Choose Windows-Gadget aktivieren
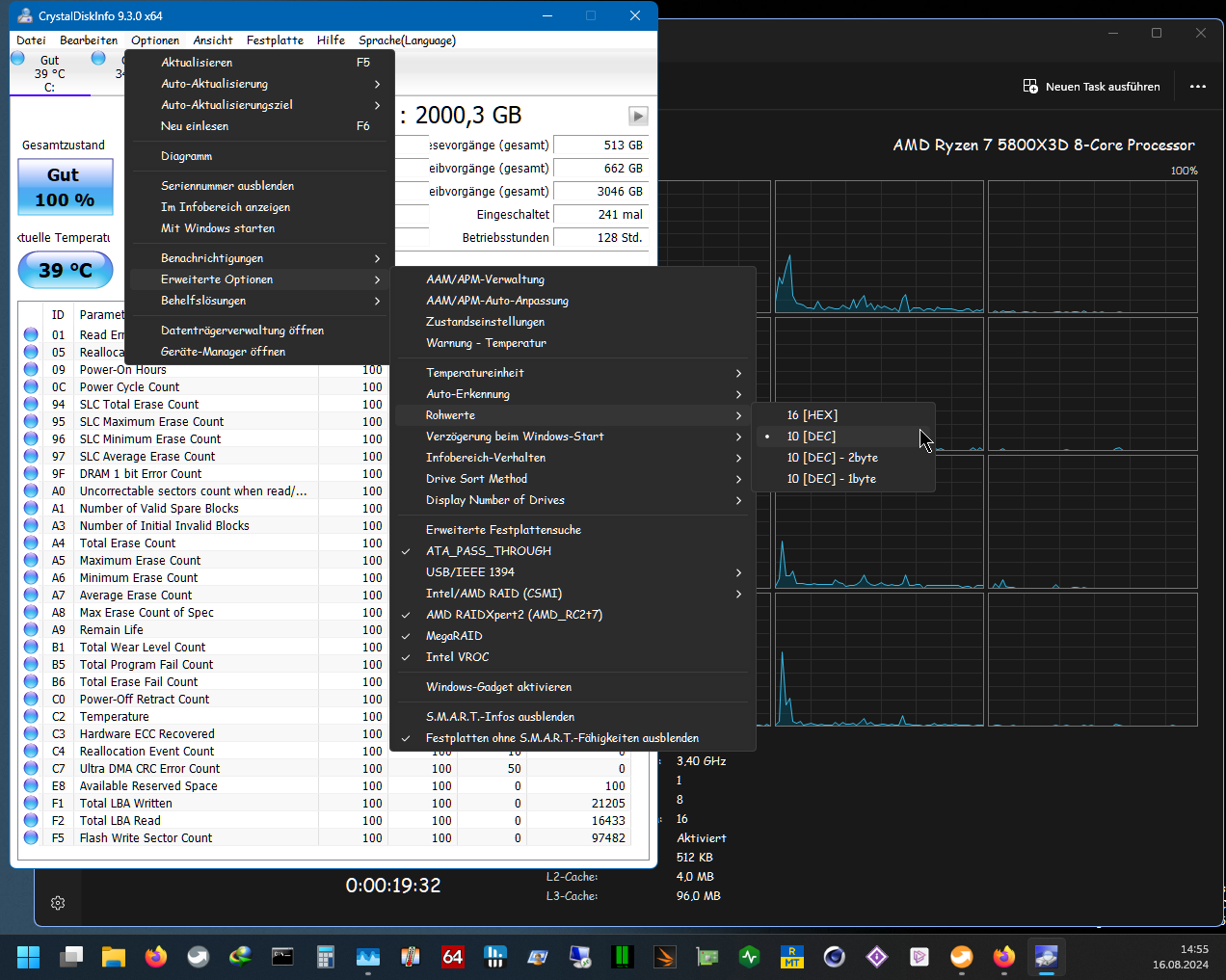The width and height of the screenshot is (1226, 980). pyautogui.click(x=574, y=687)
